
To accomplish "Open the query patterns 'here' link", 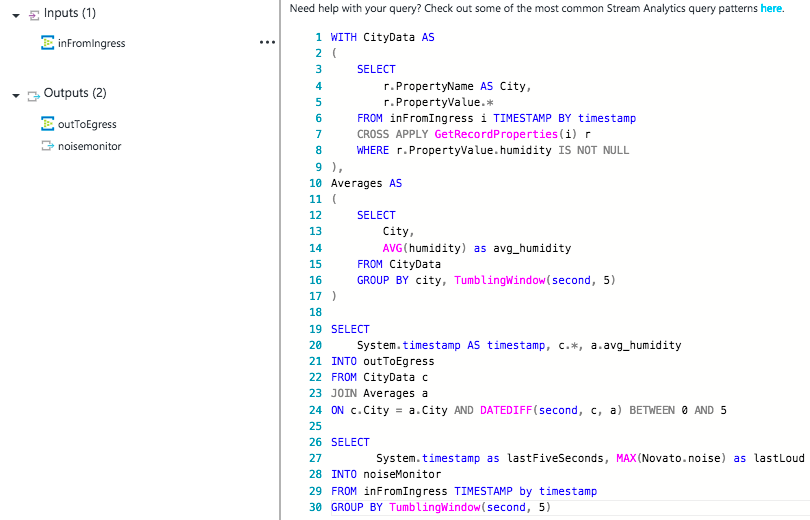I will (771, 8).
